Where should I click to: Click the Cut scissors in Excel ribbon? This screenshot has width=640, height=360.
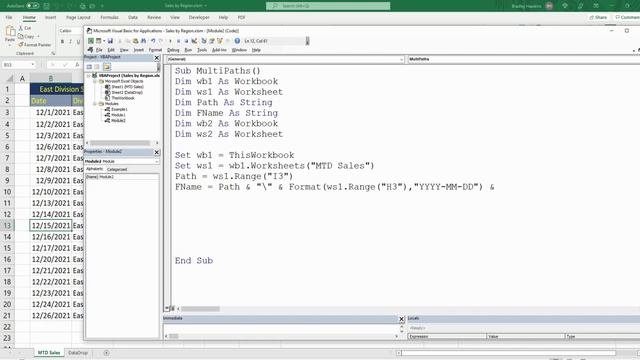(21, 28)
